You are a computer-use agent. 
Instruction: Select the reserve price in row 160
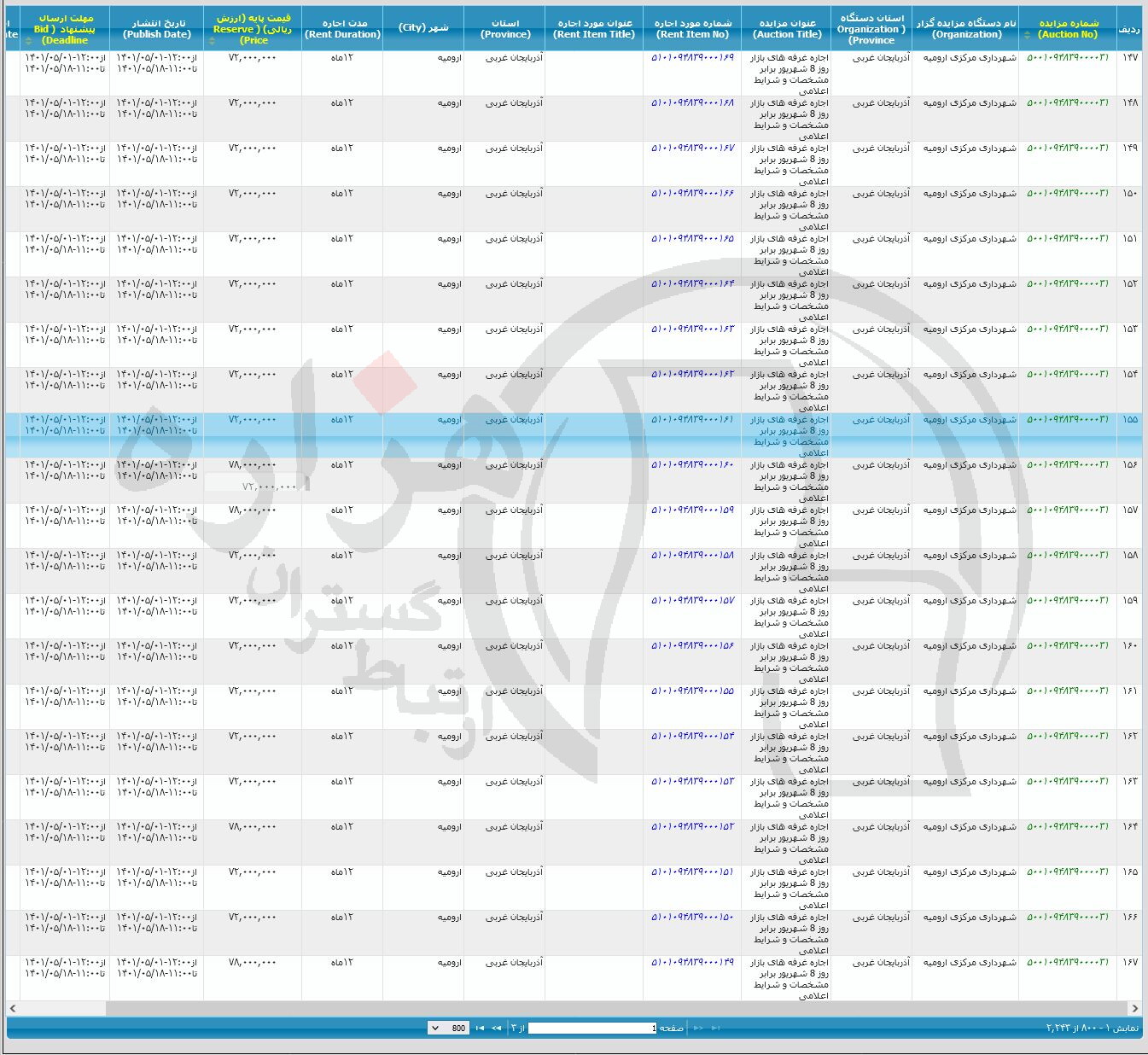253,645
